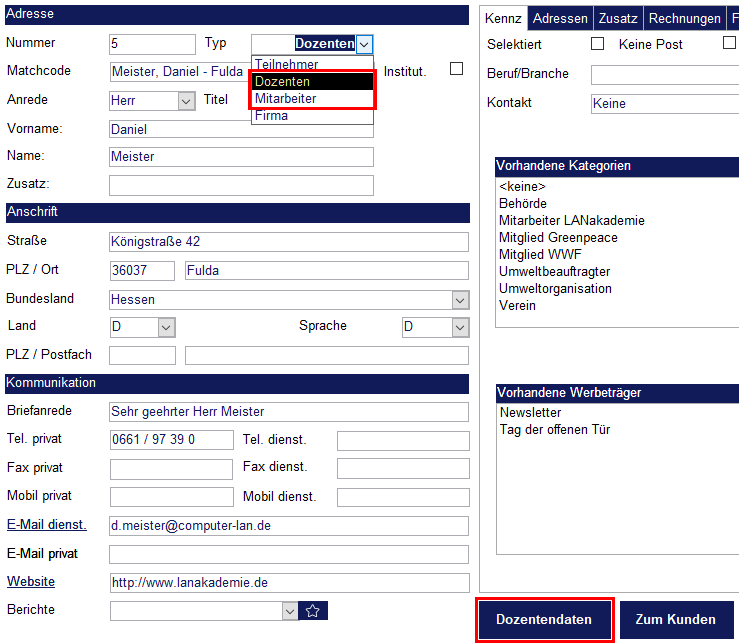Click into the Straße input field

coord(288,242)
